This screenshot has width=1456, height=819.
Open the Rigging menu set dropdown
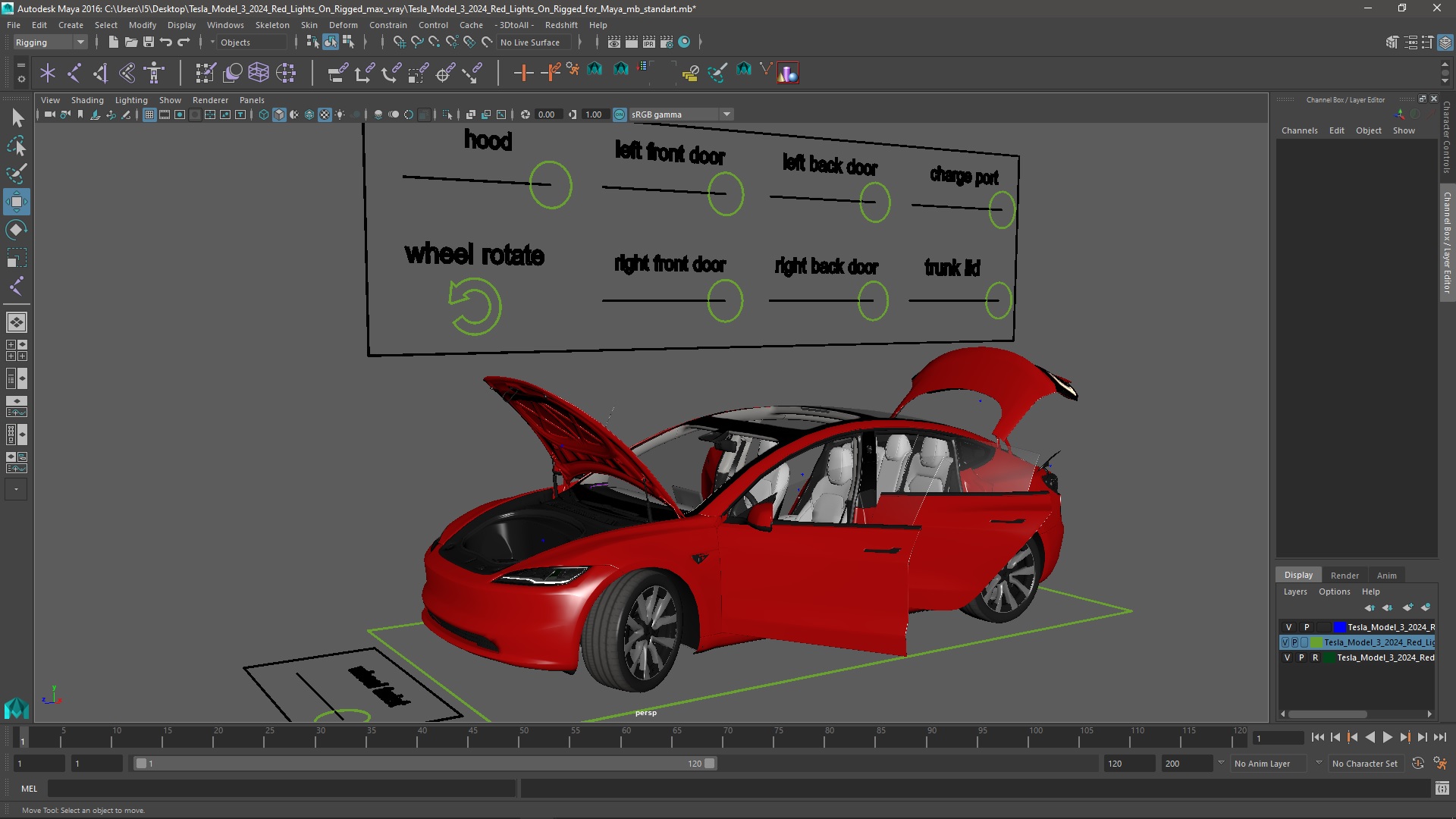click(x=50, y=42)
